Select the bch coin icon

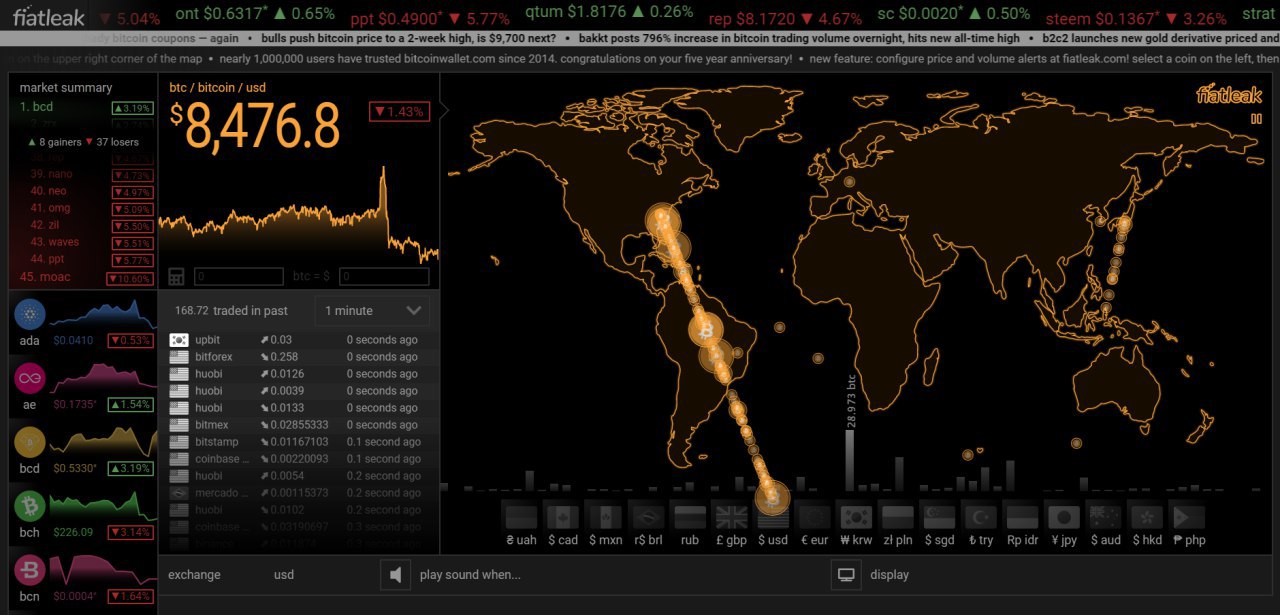click(29, 506)
